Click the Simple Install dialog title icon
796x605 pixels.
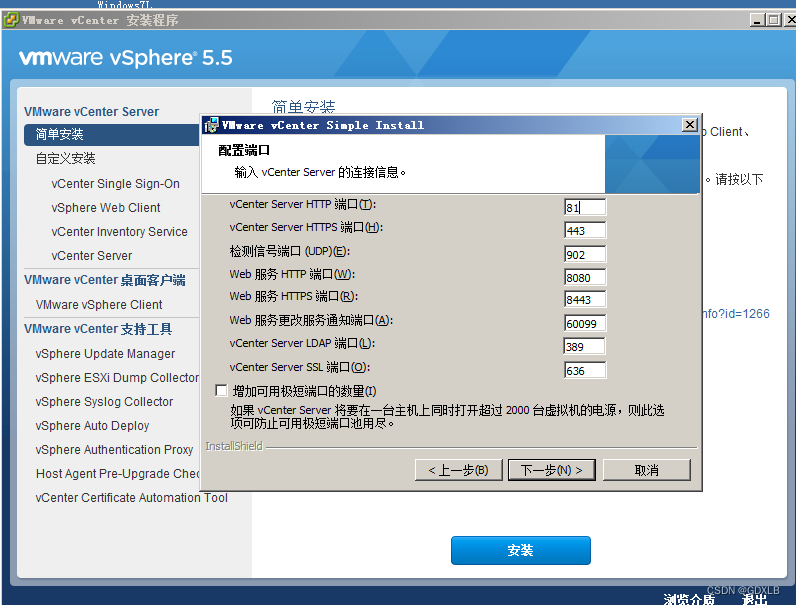pyautogui.click(x=211, y=125)
